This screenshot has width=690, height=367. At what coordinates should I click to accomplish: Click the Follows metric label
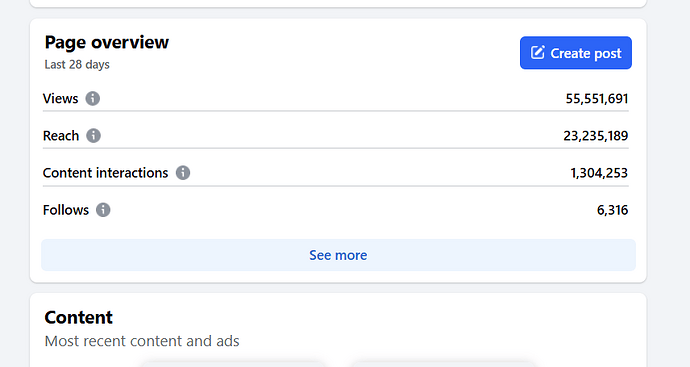pos(66,210)
